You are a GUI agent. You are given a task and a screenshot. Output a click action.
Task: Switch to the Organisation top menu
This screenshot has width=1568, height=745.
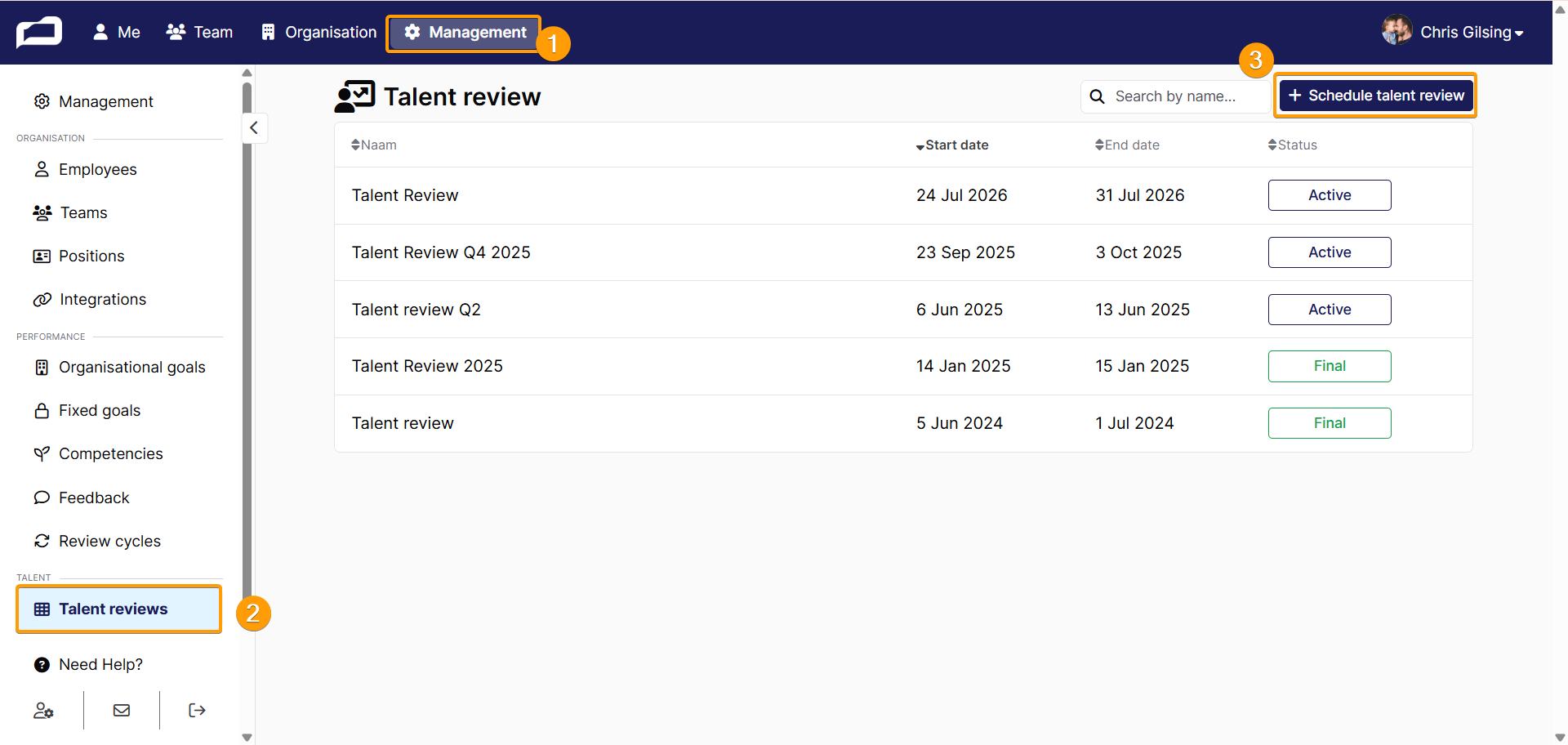[x=318, y=32]
